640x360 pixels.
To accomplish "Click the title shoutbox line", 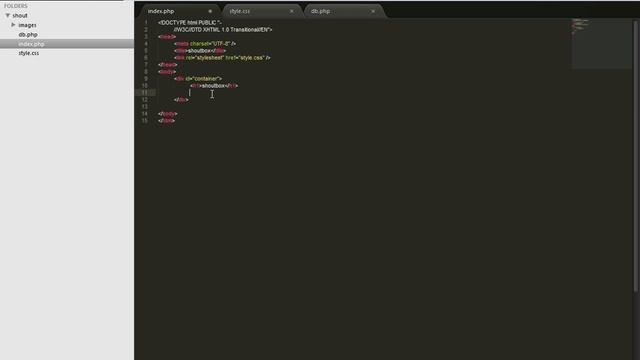I will (200, 51).
